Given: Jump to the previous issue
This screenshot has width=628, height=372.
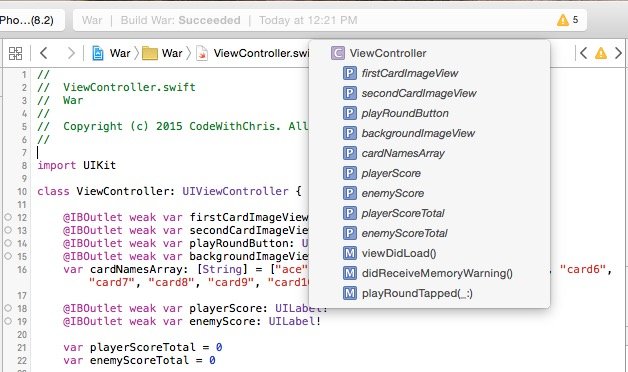Looking at the screenshot, I should (584, 53).
